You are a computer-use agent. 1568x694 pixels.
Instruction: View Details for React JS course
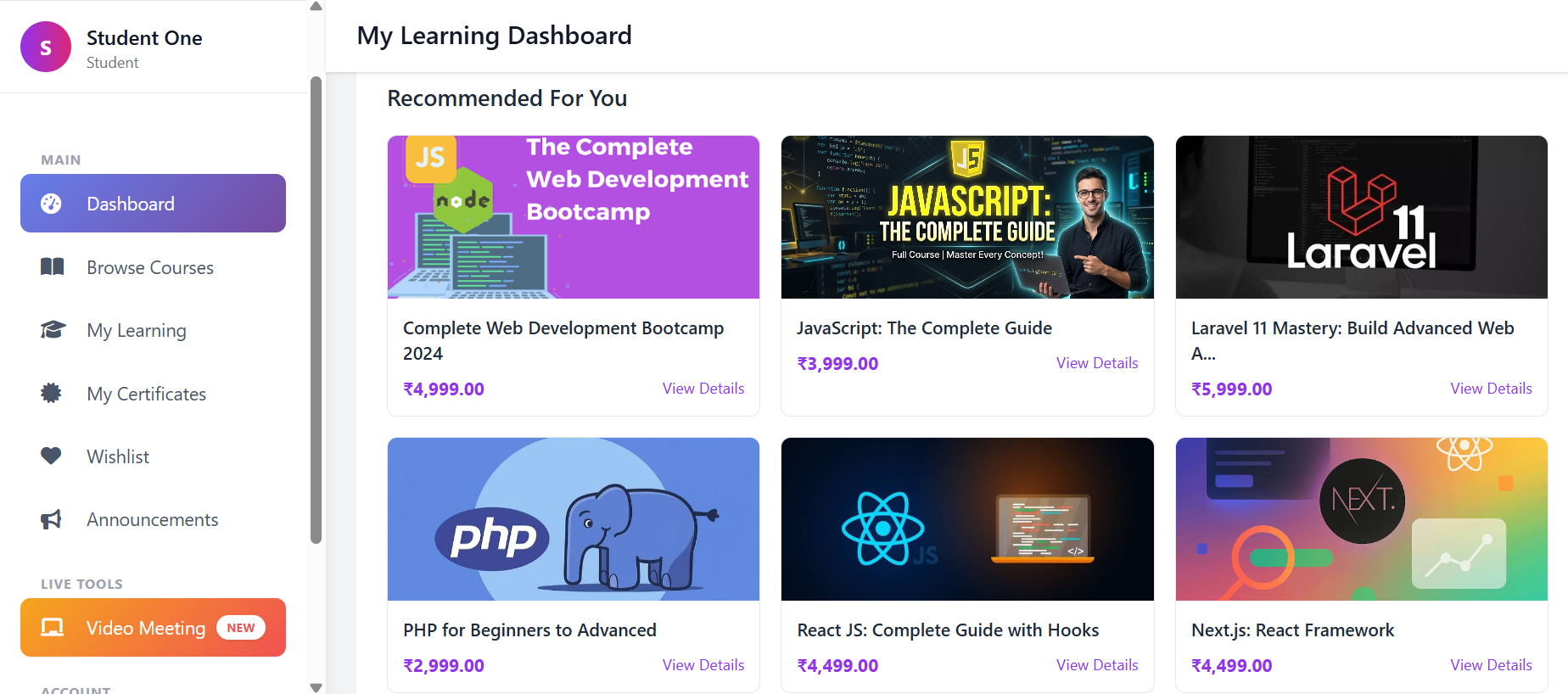point(1097,665)
